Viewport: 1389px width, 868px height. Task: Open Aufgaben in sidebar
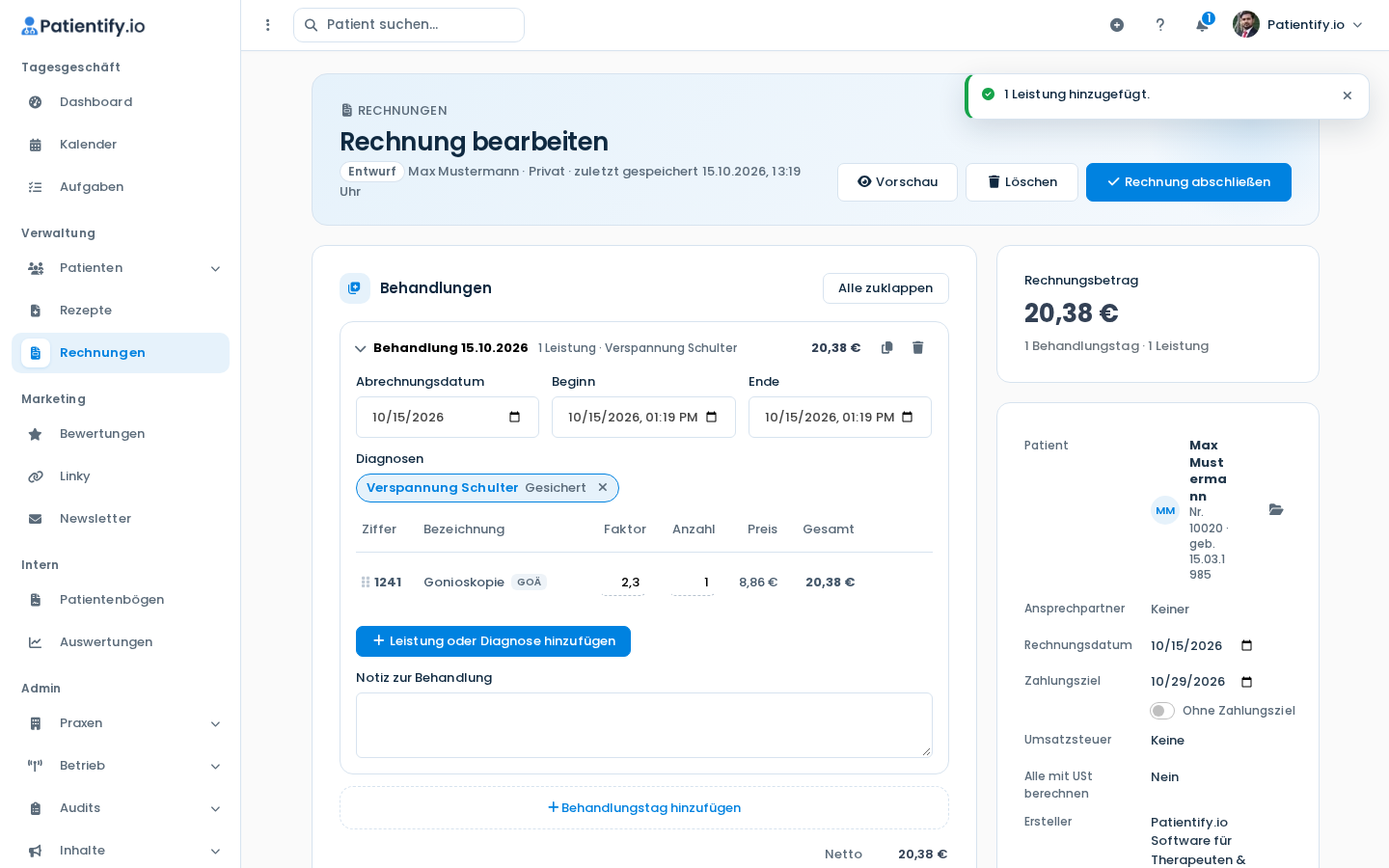pyautogui.click(x=121, y=187)
